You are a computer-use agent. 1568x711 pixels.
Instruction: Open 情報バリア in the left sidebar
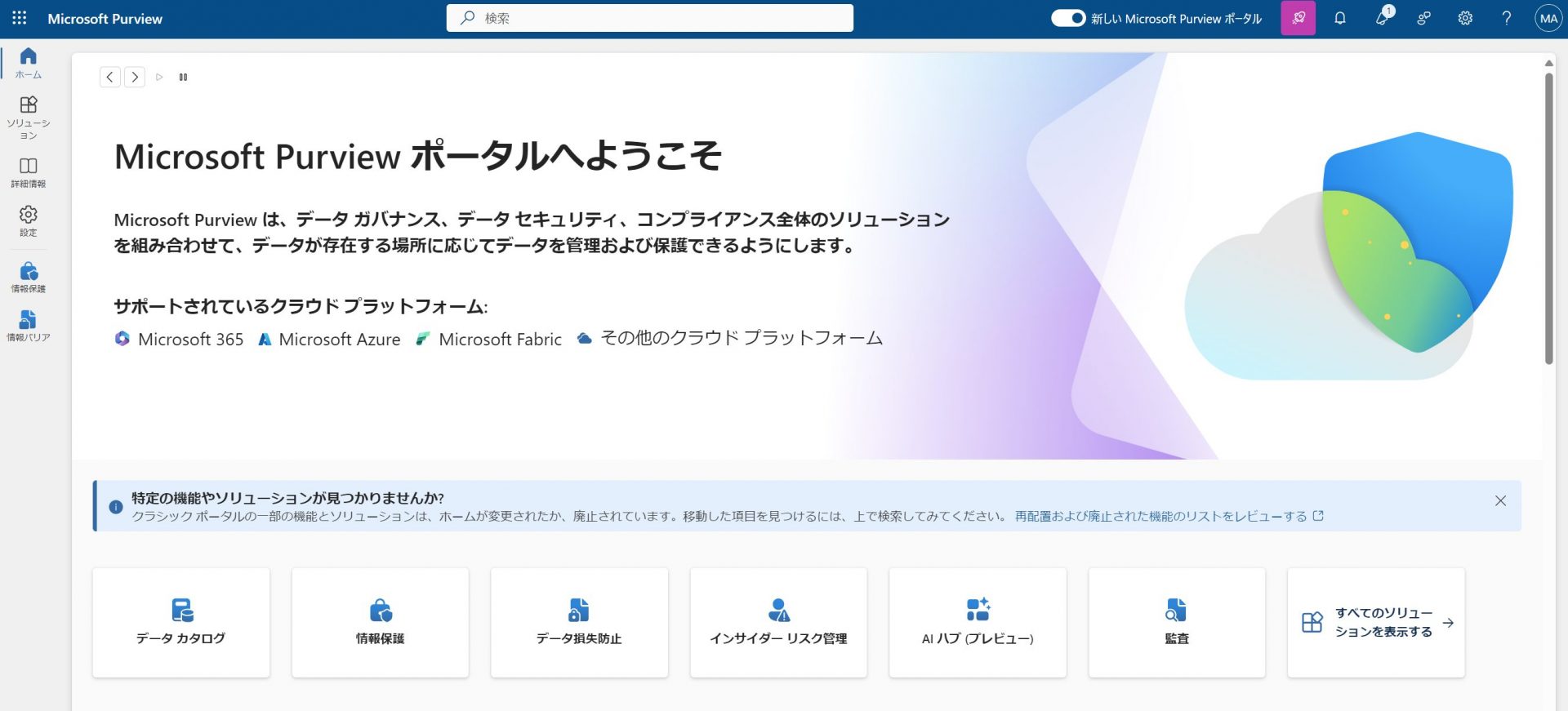tap(29, 325)
